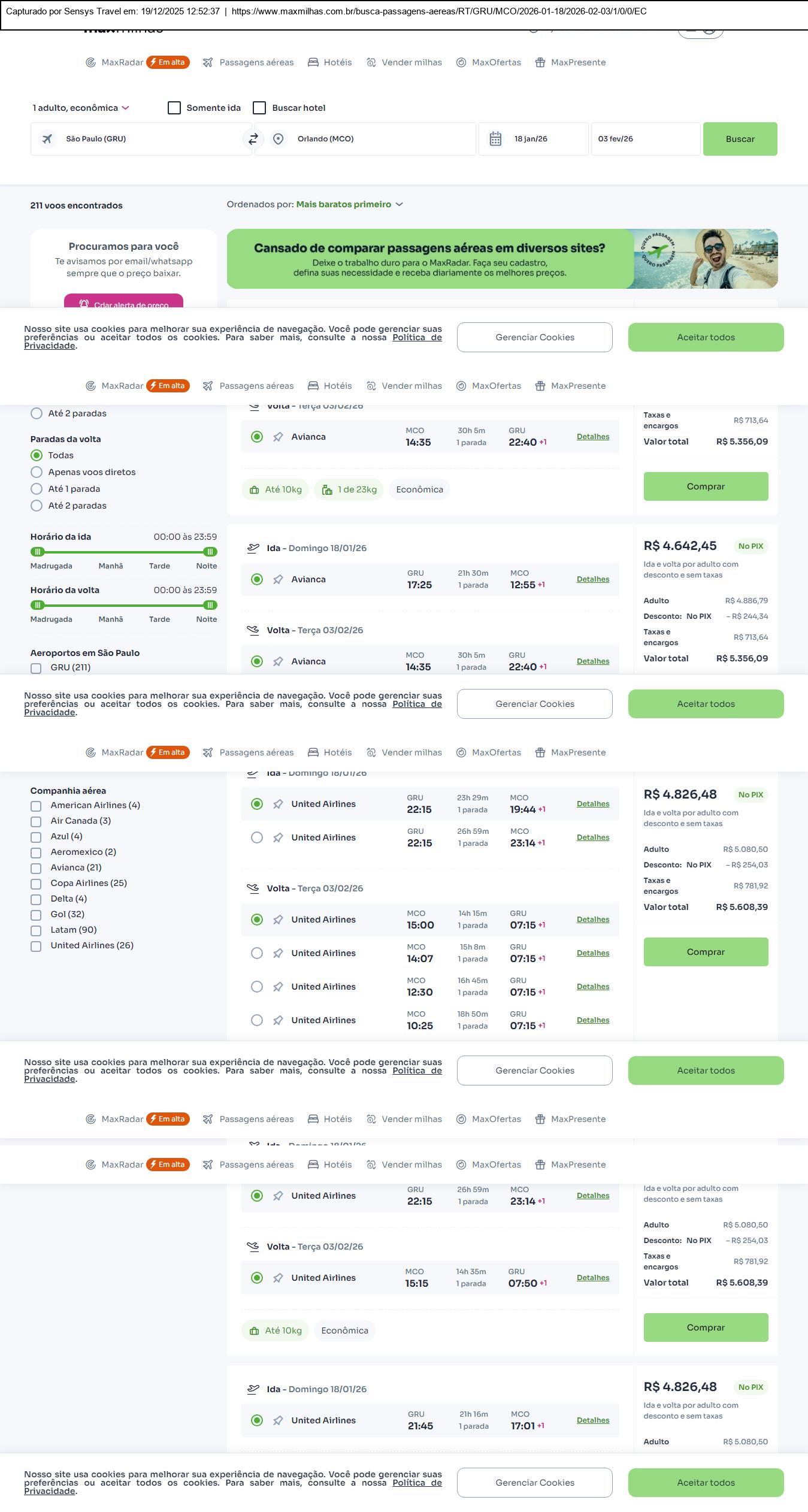Check the Latam (90) airline filter
Image resolution: width=808 pixels, height=1512 pixels.
tap(36, 930)
